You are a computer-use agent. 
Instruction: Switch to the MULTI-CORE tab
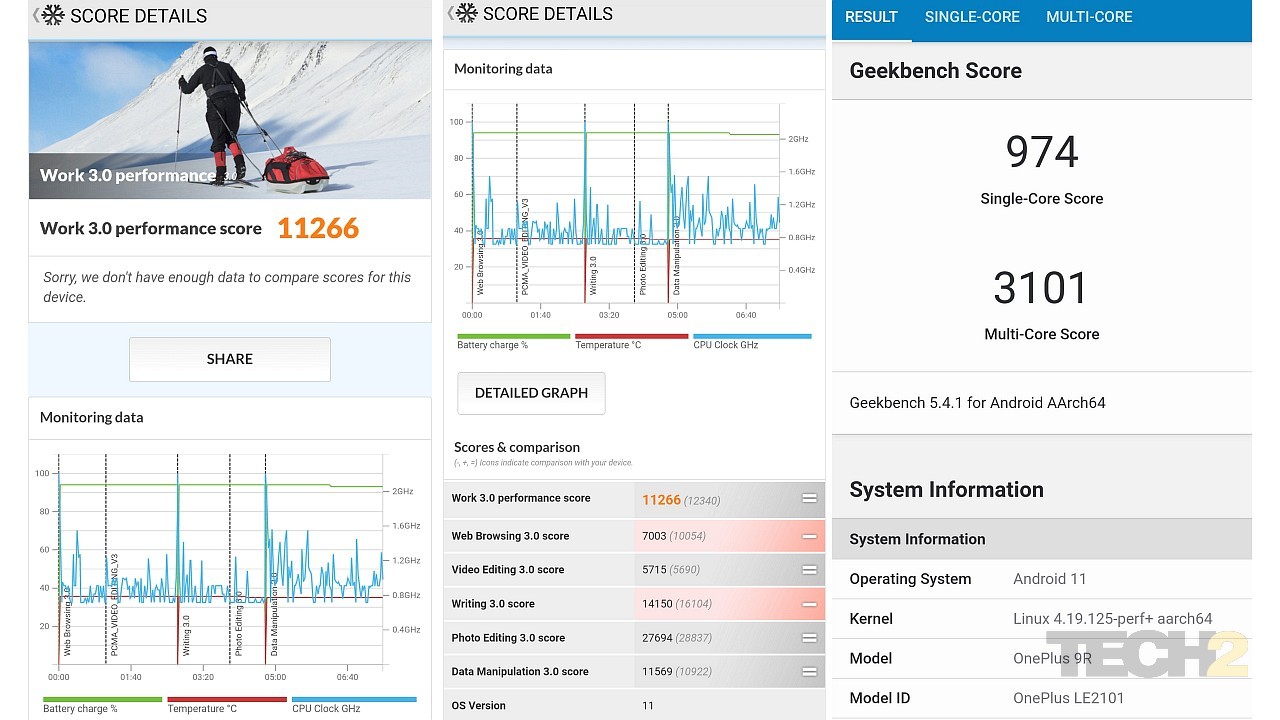click(1089, 17)
